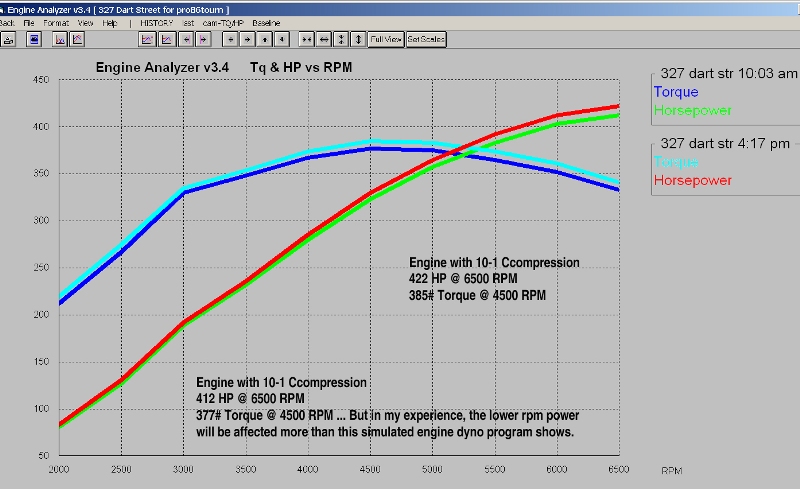Click the green Horsepower legend label
The image size is (800, 489).
click(692, 110)
